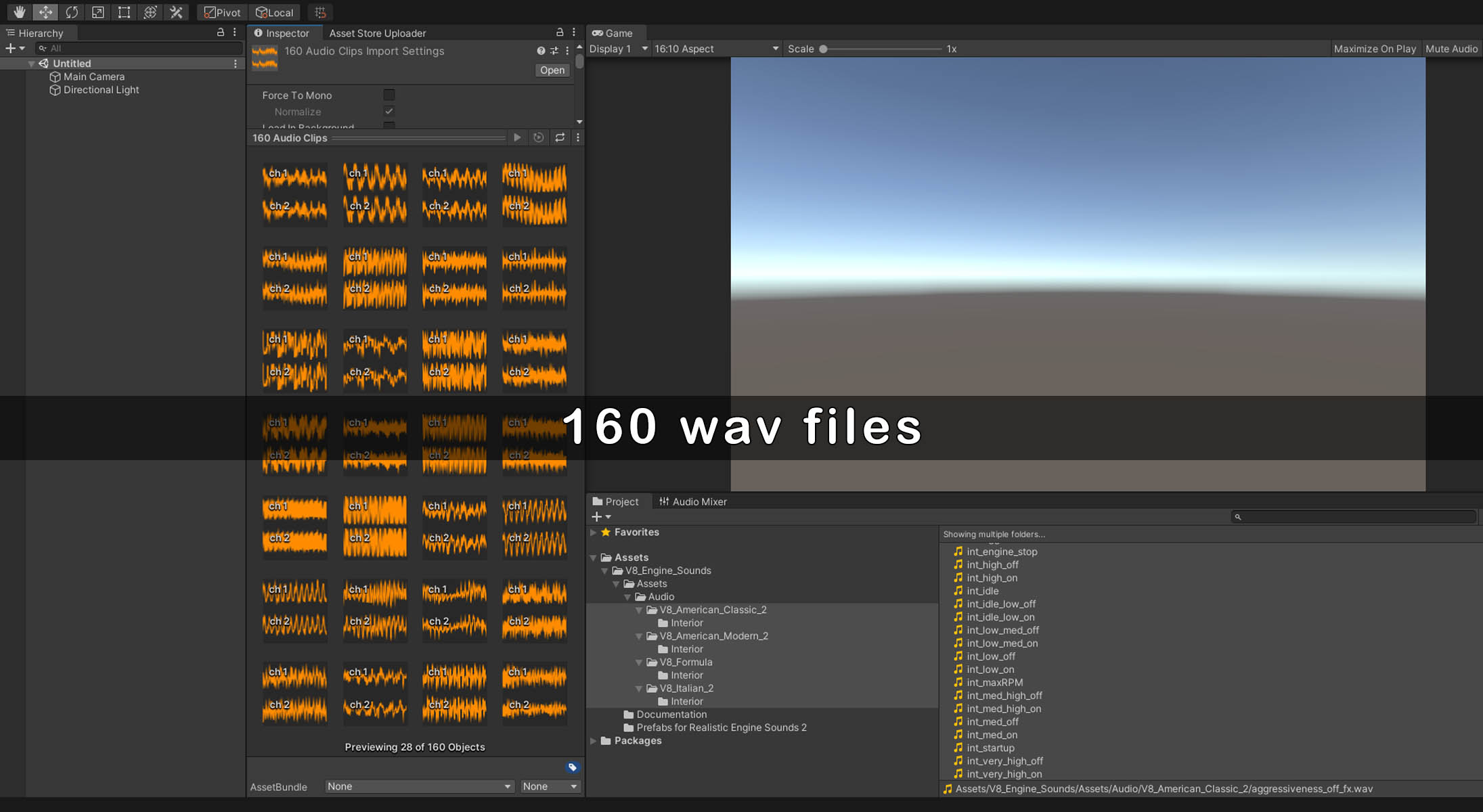
Task: Select the Rotate tool
Action: point(72,12)
